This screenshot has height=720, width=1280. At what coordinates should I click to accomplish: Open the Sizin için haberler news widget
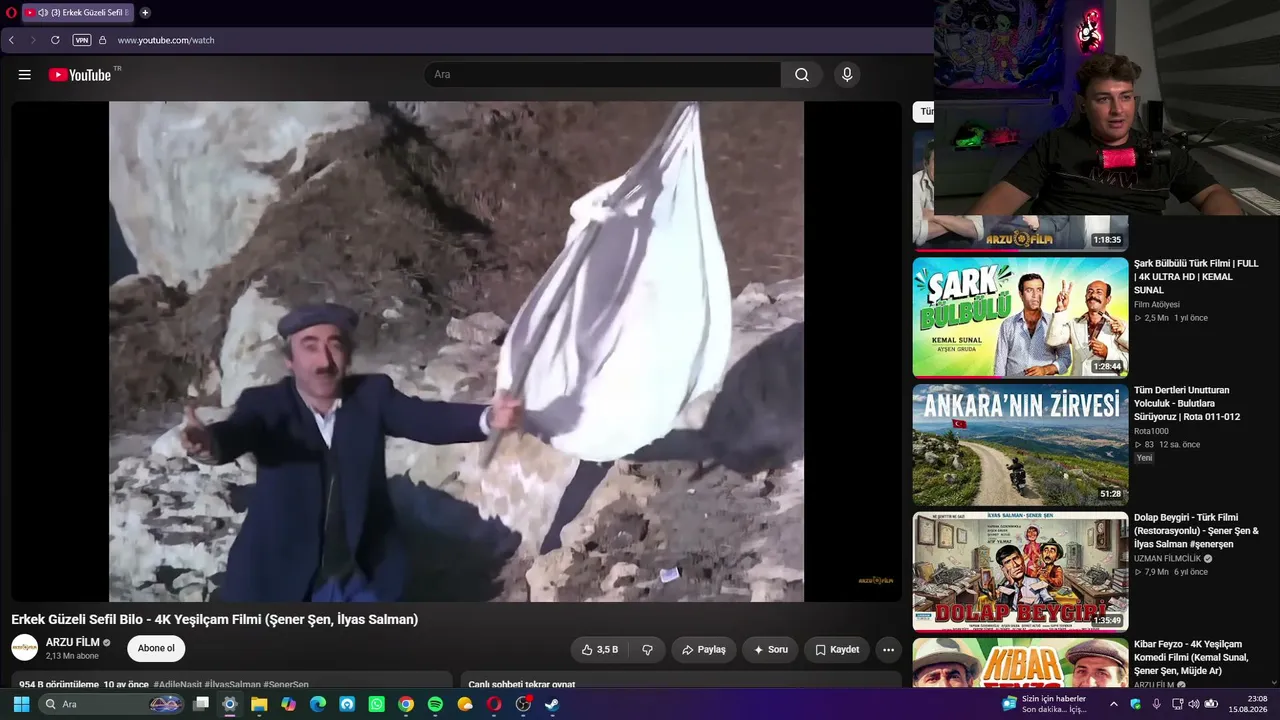(x=1044, y=704)
